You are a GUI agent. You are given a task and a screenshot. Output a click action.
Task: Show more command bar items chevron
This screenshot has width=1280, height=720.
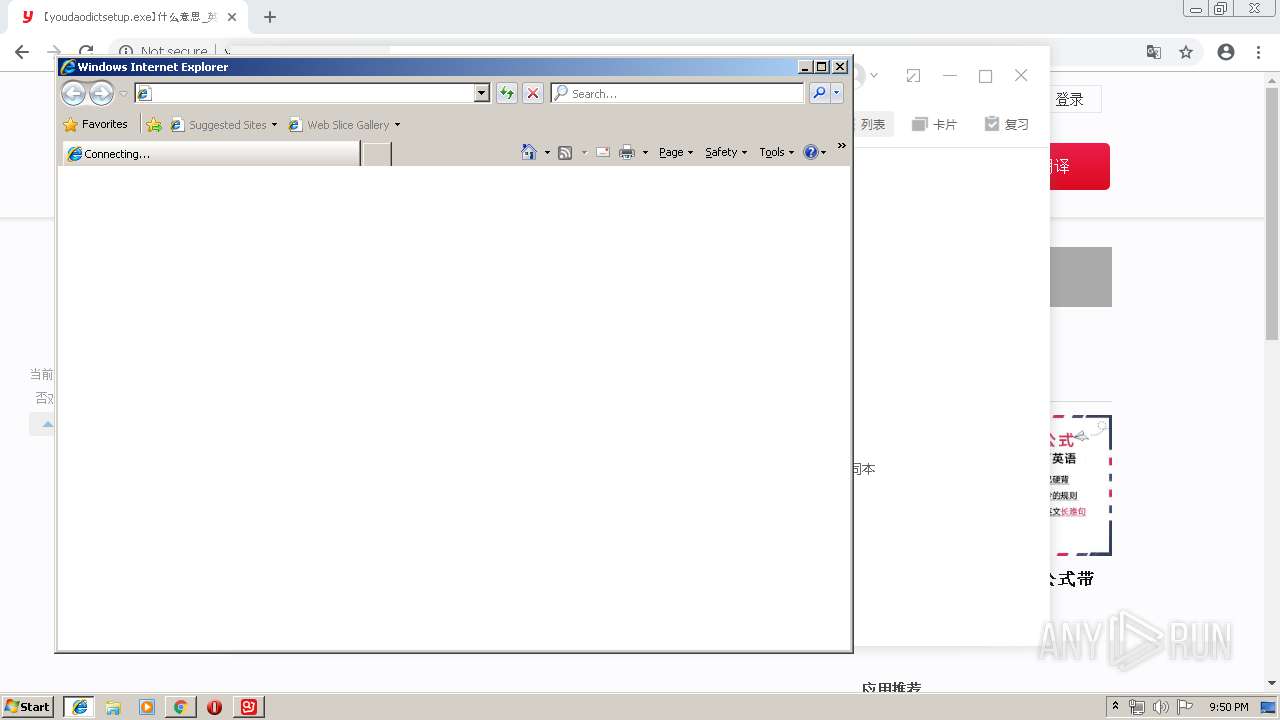click(x=842, y=146)
